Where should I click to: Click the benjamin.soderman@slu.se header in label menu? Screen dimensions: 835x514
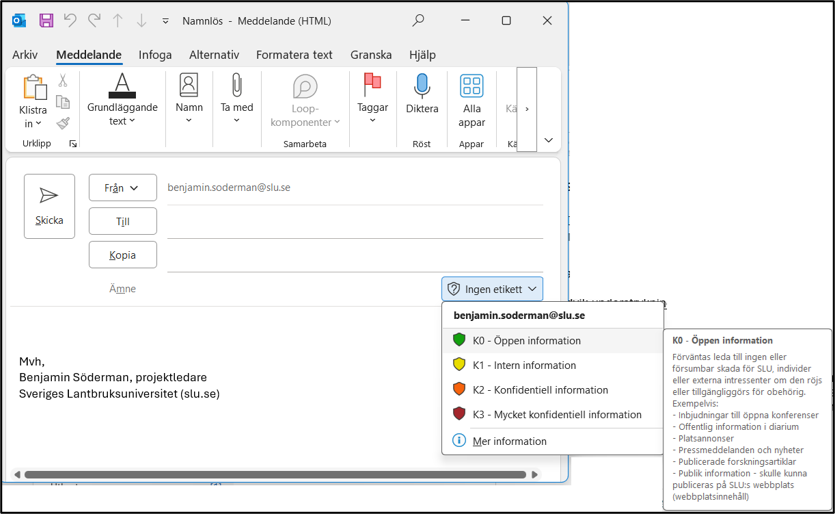[519, 315]
